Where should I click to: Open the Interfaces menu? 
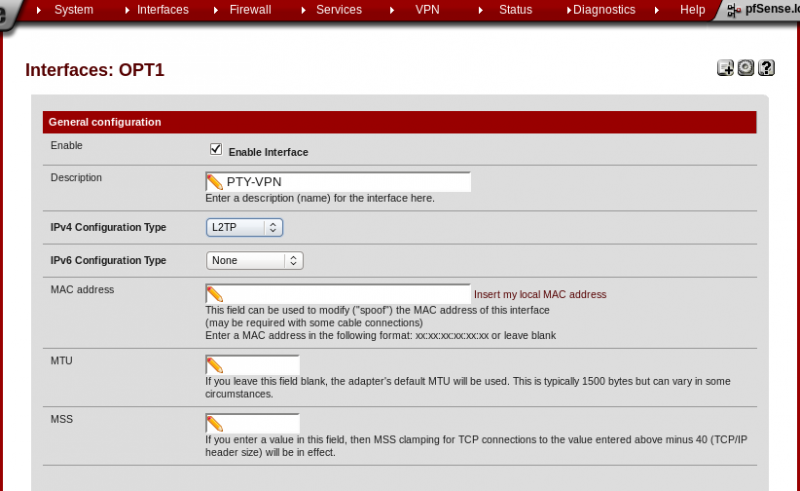[163, 10]
